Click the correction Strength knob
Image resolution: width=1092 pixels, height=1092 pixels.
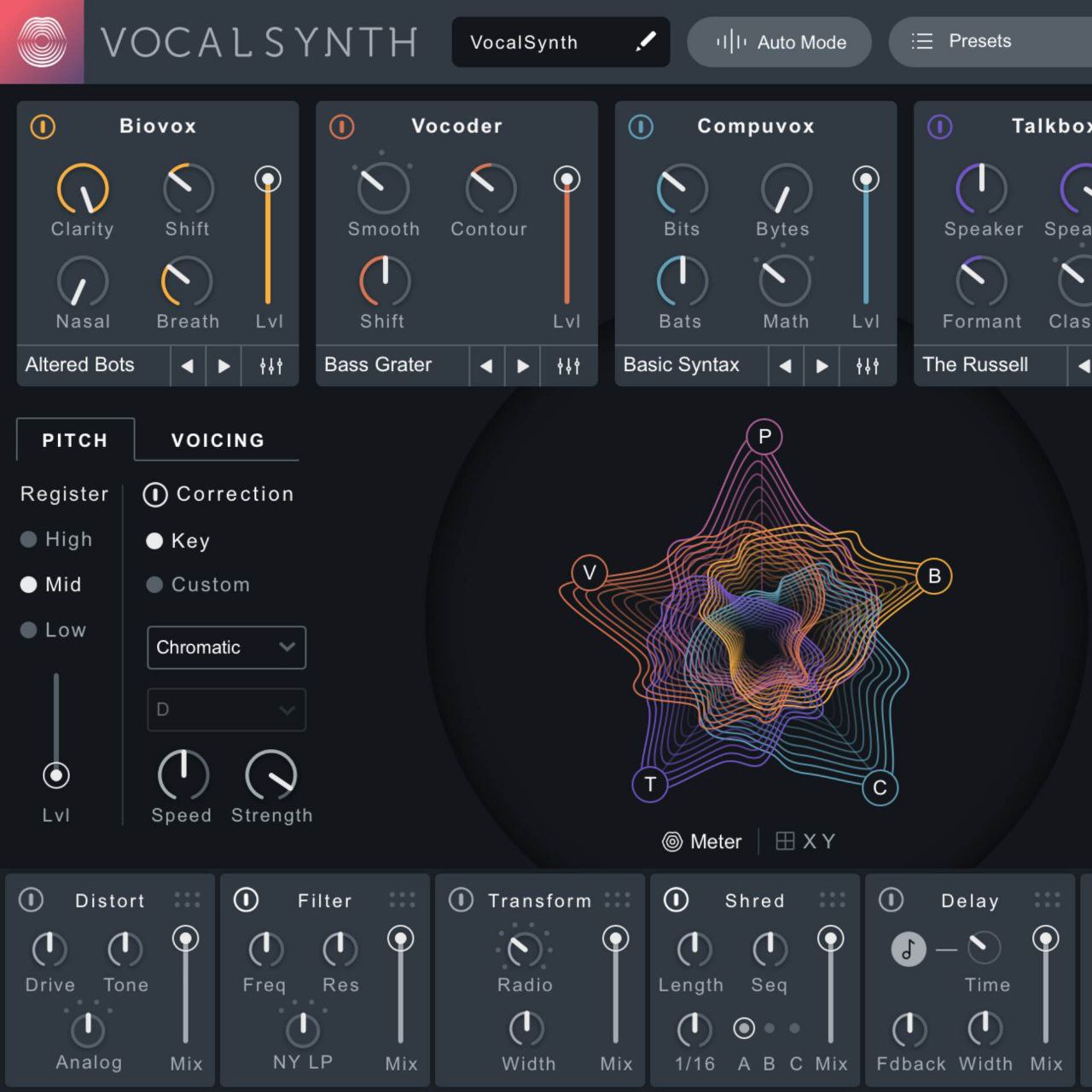tap(271, 775)
